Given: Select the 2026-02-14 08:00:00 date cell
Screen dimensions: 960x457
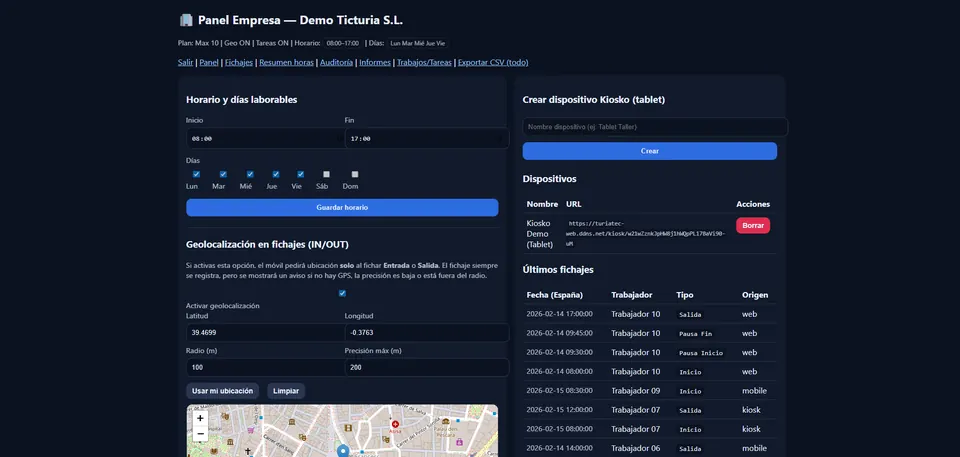Looking at the screenshot, I should [x=560, y=371].
